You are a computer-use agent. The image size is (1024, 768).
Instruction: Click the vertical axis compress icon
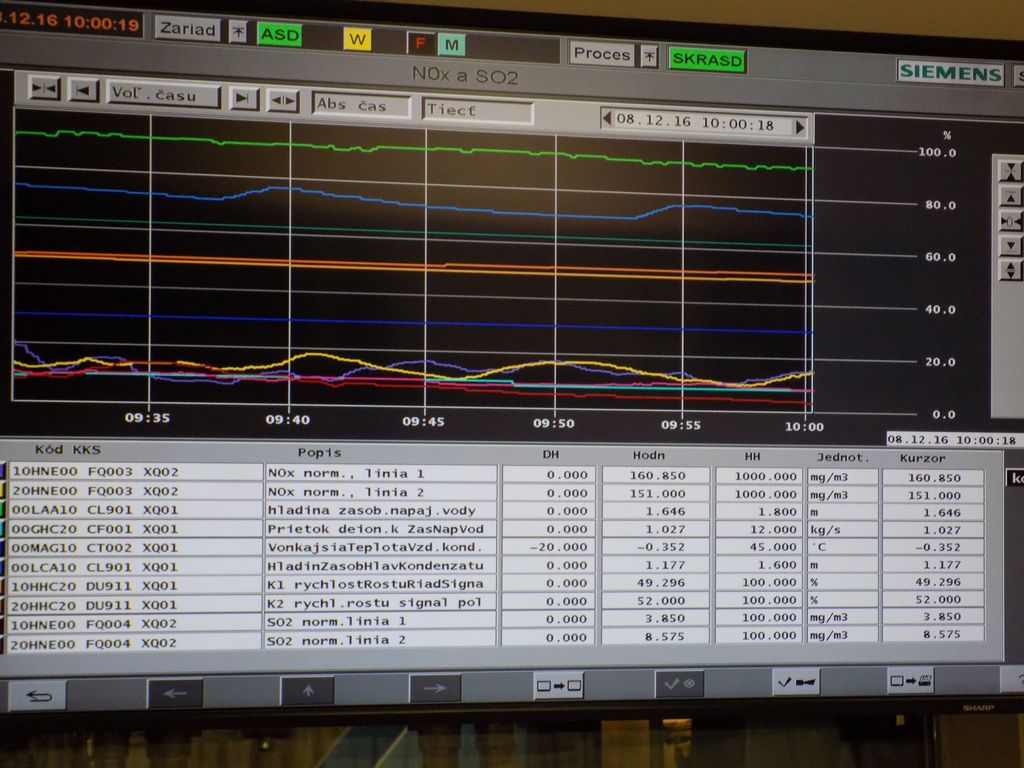pos(1011,170)
